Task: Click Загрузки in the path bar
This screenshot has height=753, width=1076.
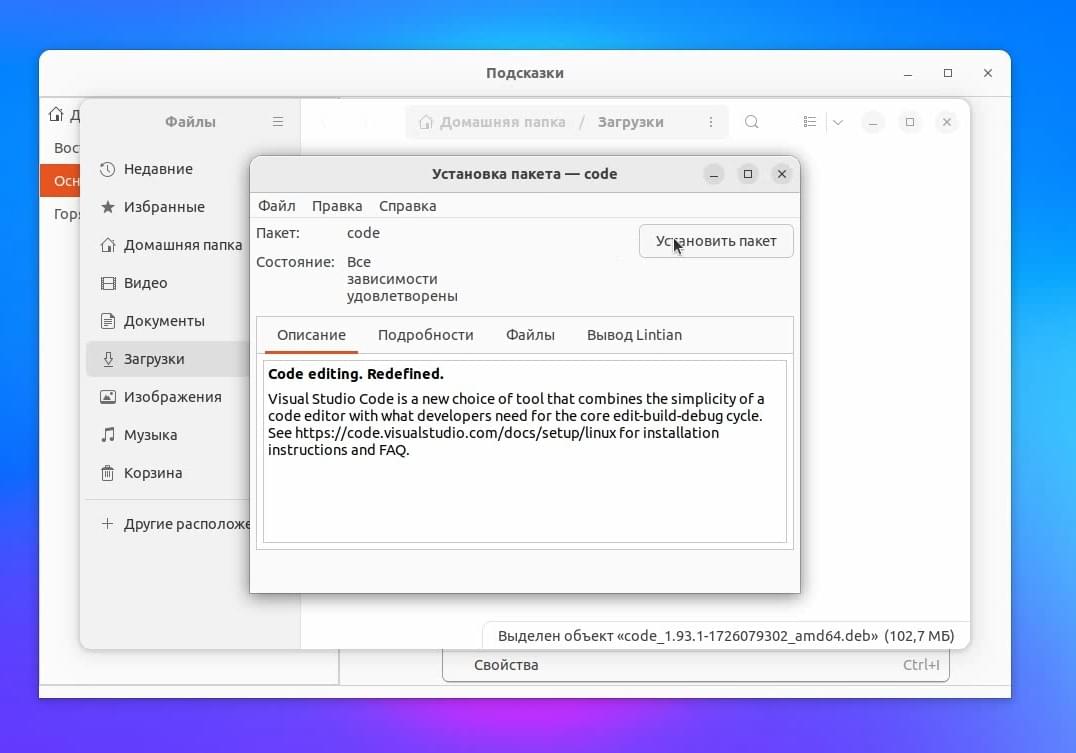Action: click(x=631, y=122)
